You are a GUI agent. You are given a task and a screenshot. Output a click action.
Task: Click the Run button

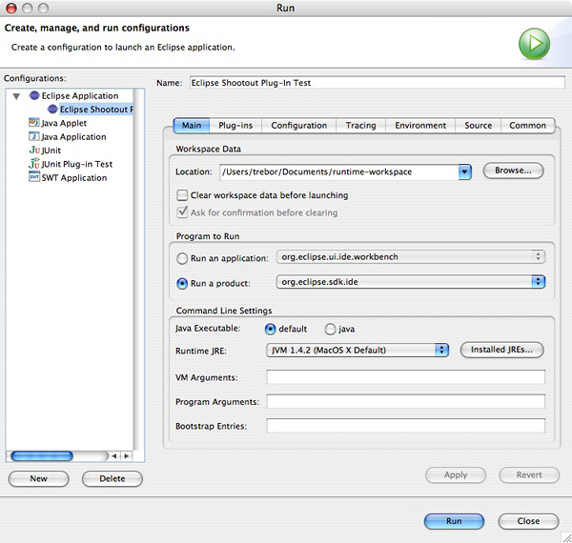pos(454,521)
